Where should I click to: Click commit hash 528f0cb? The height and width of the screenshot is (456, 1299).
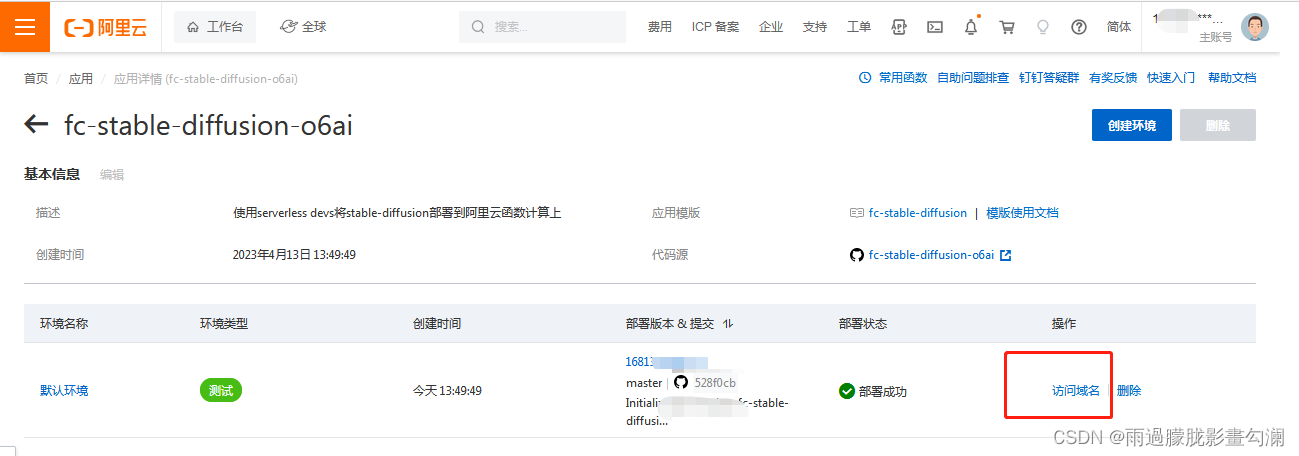[x=715, y=383]
